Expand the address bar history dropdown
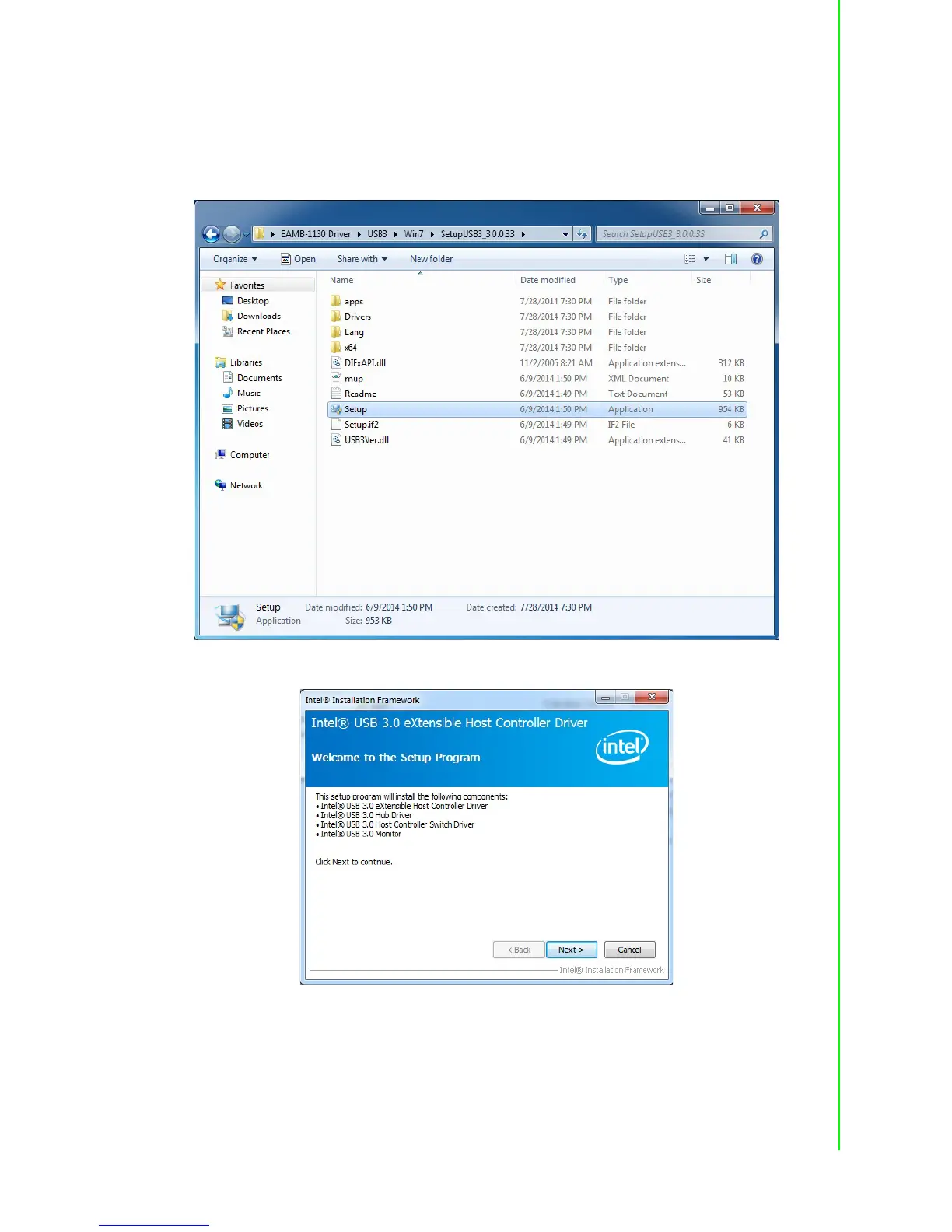 point(565,234)
